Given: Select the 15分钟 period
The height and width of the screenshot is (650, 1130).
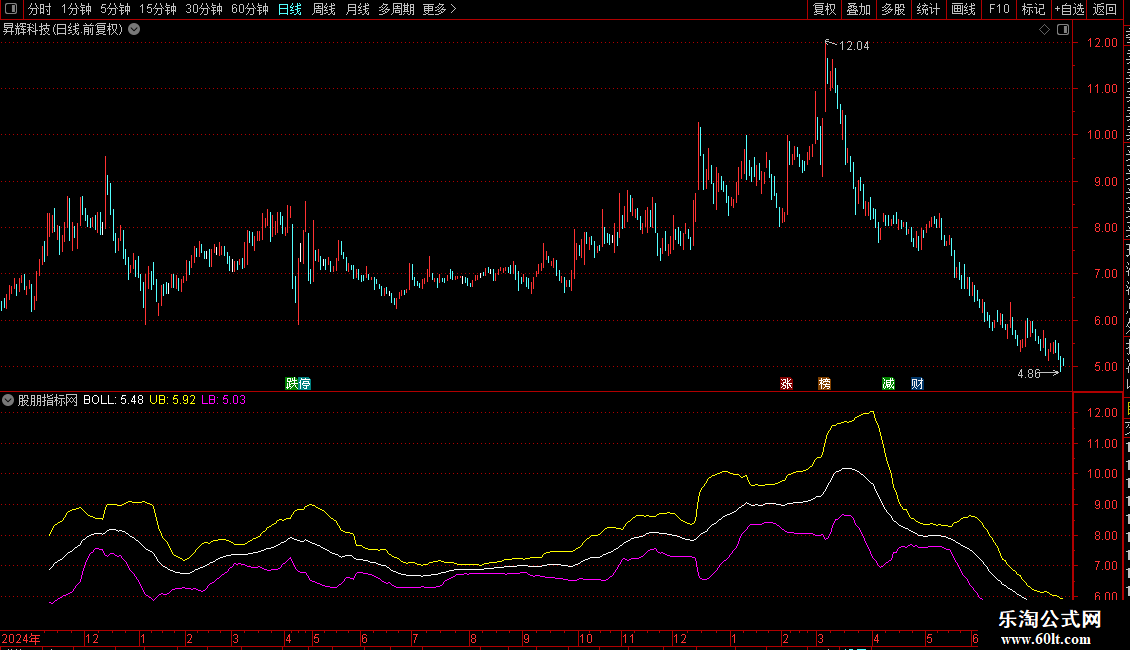Looking at the screenshot, I should (x=158, y=9).
